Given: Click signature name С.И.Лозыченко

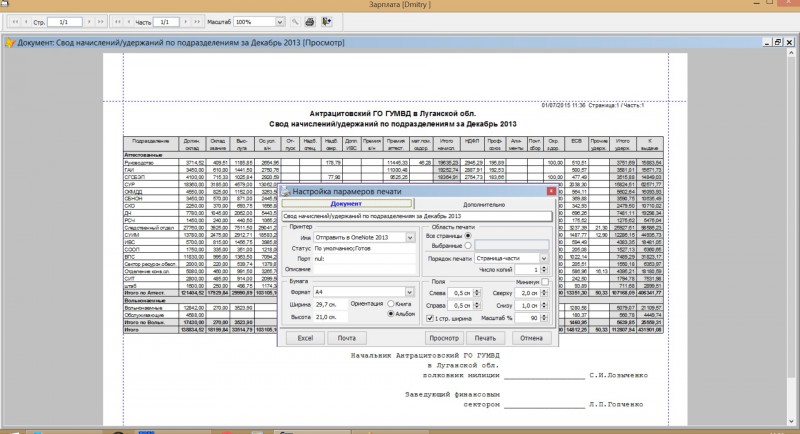Looking at the screenshot, I should point(618,375).
